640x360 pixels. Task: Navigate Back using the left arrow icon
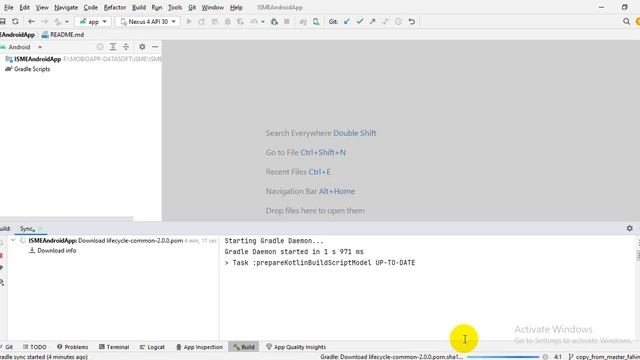point(31,22)
